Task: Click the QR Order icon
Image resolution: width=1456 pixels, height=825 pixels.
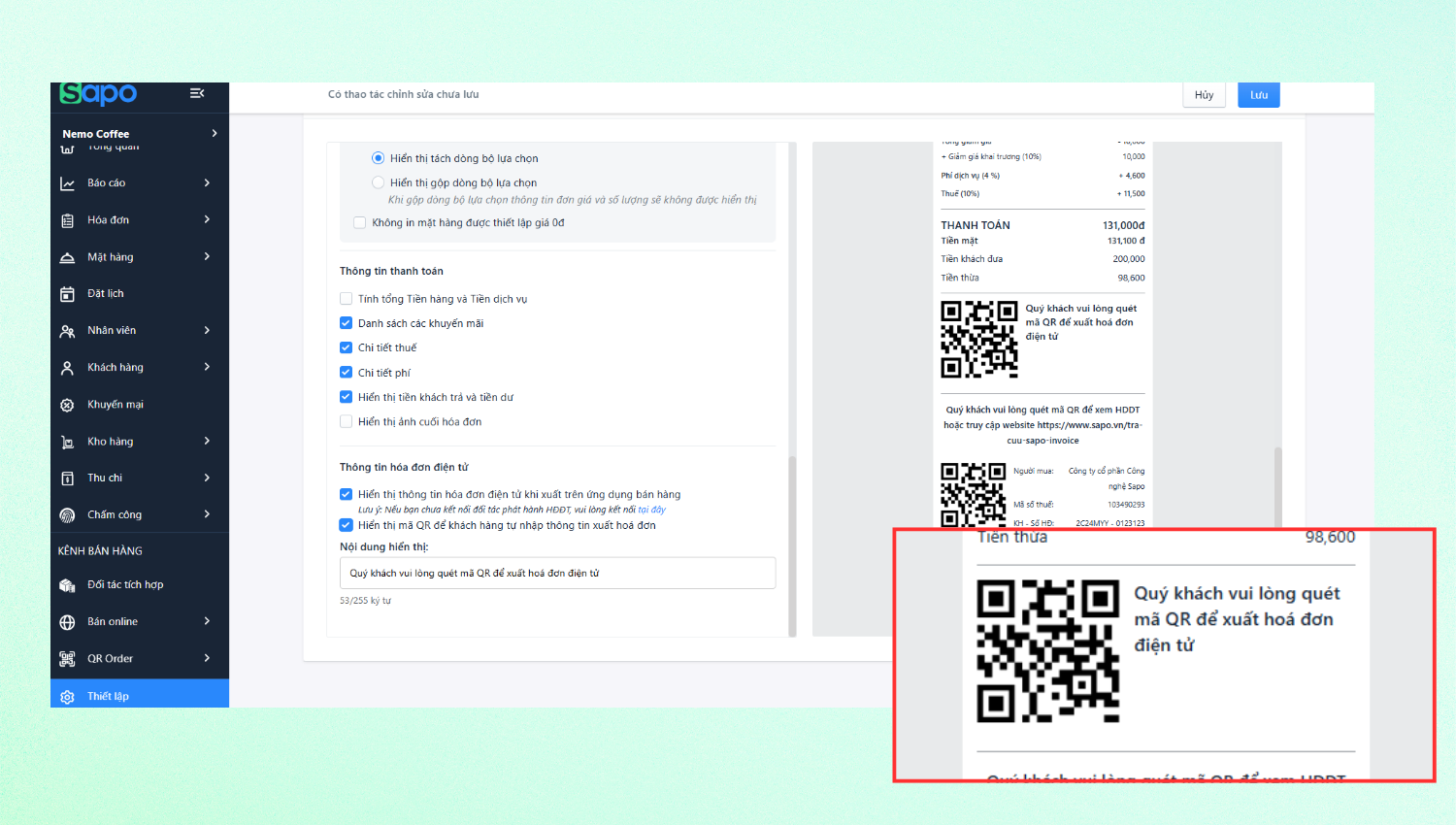Action: [x=67, y=659]
